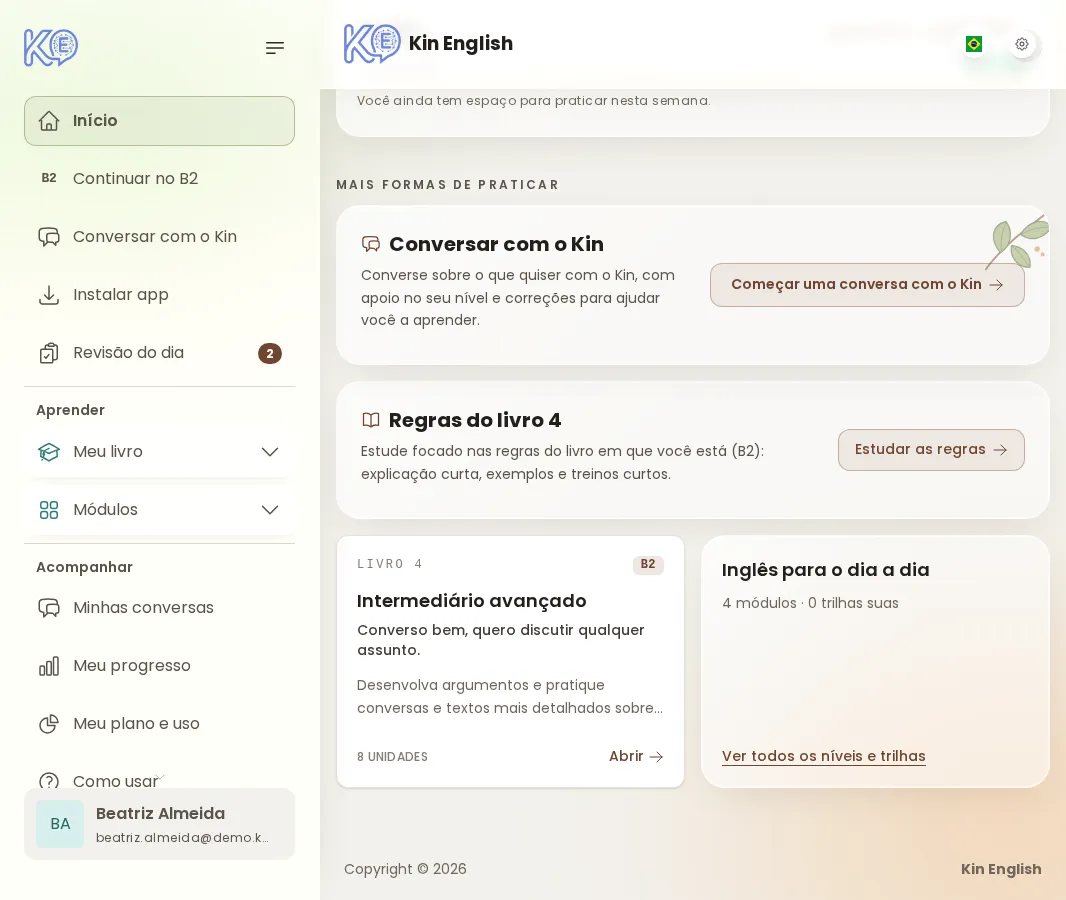Open settings with the gear icon
This screenshot has height=900, width=1066.
(1022, 44)
